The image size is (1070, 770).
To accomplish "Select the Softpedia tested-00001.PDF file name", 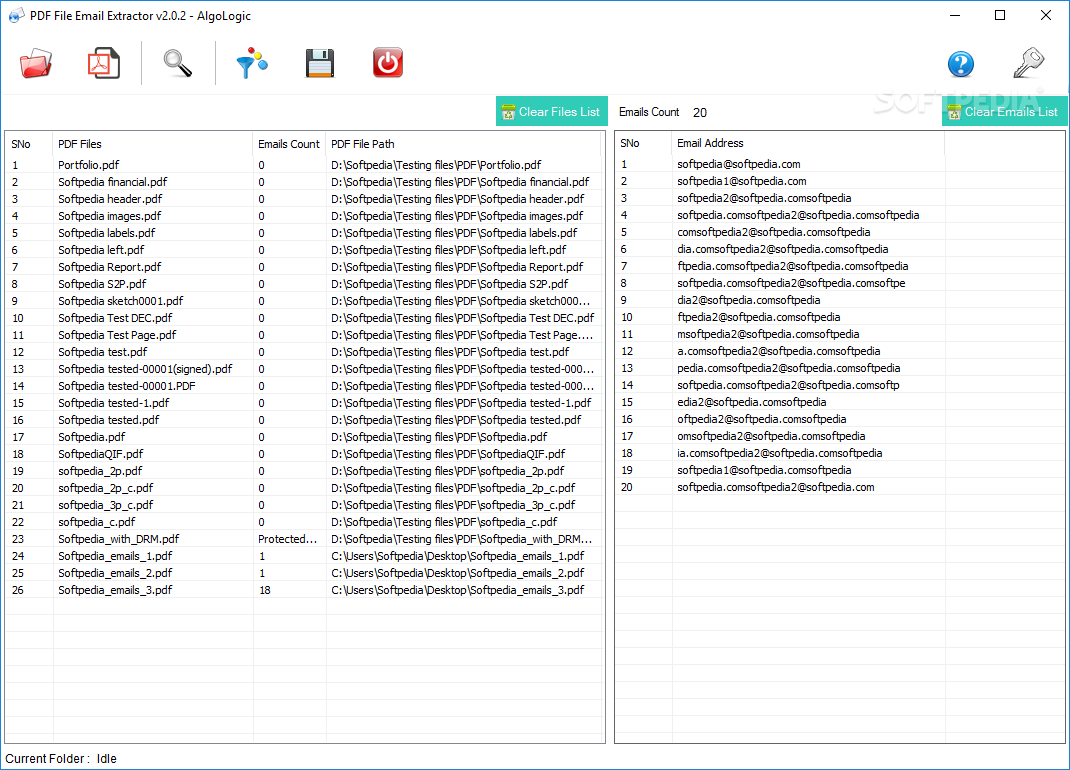I will (127, 386).
